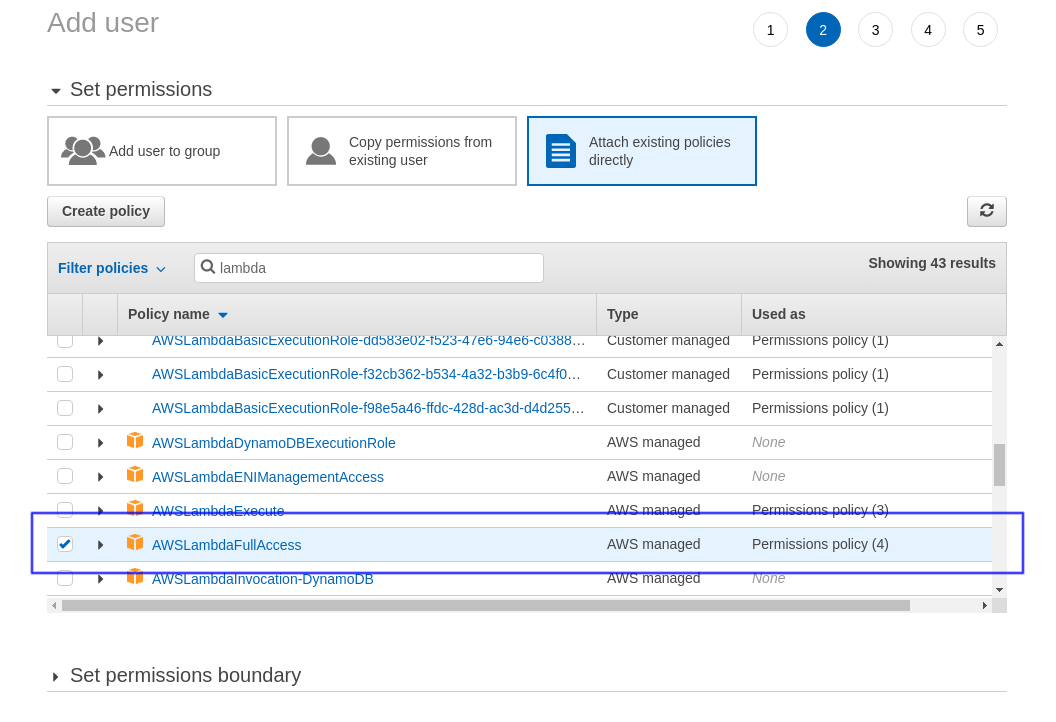Open AWSLambdaENIManagementAccess policy link
1056x722 pixels.
point(267,477)
